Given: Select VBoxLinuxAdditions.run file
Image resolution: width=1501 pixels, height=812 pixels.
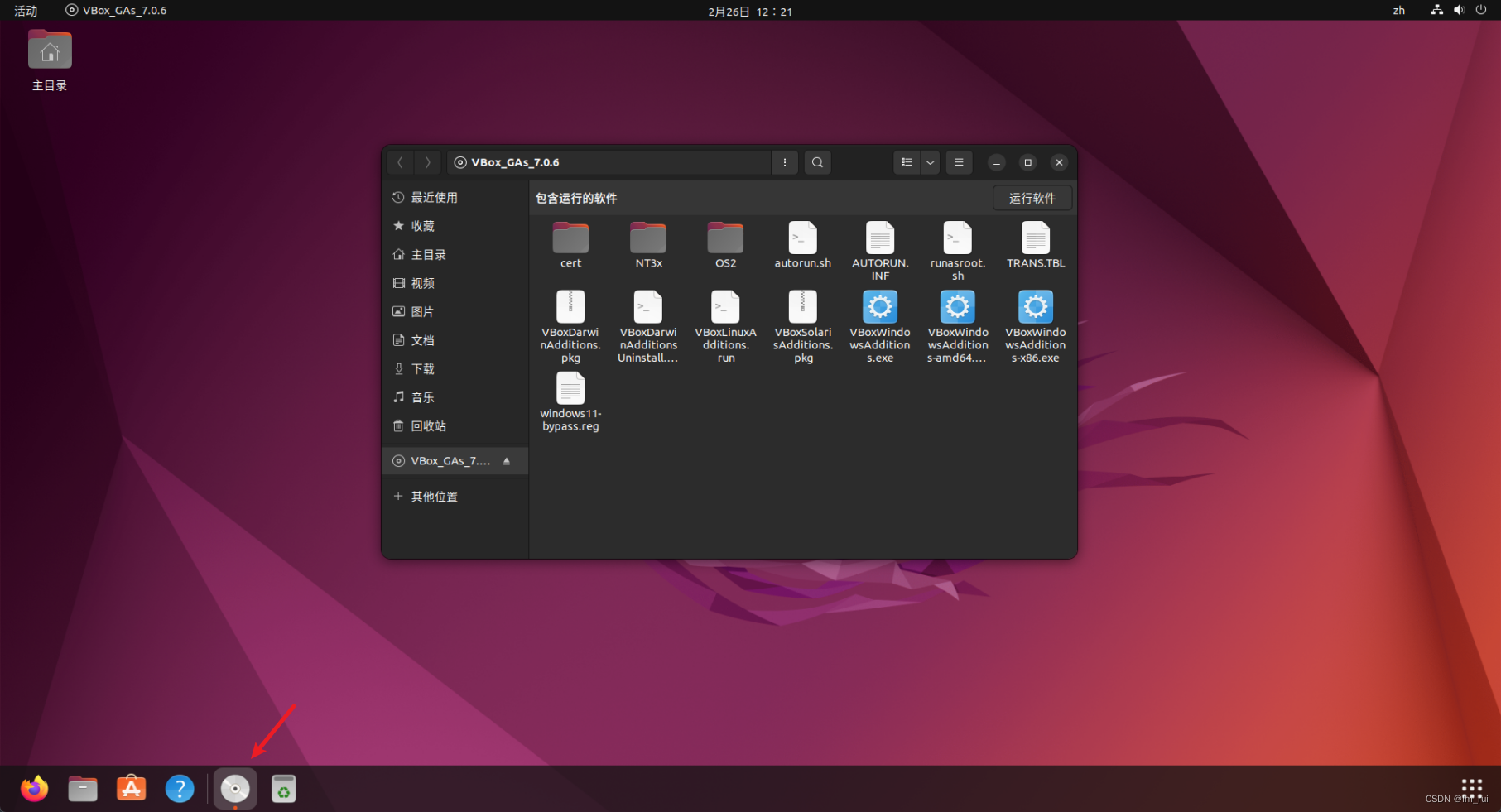Looking at the screenshot, I should click(x=725, y=326).
